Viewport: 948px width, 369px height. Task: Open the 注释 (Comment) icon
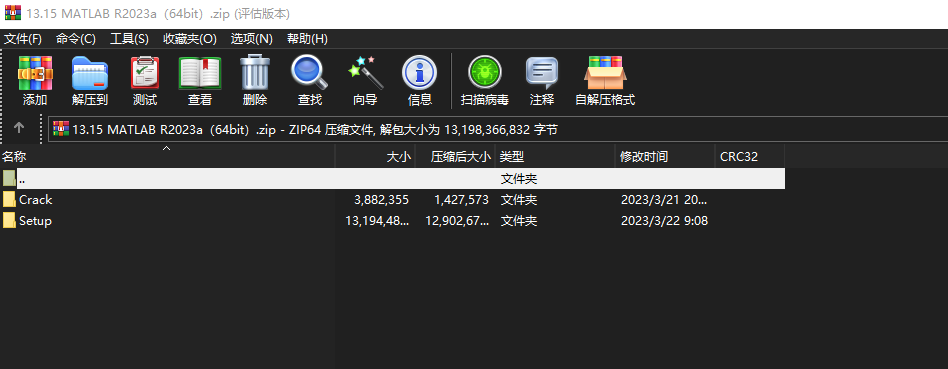pyautogui.click(x=542, y=73)
